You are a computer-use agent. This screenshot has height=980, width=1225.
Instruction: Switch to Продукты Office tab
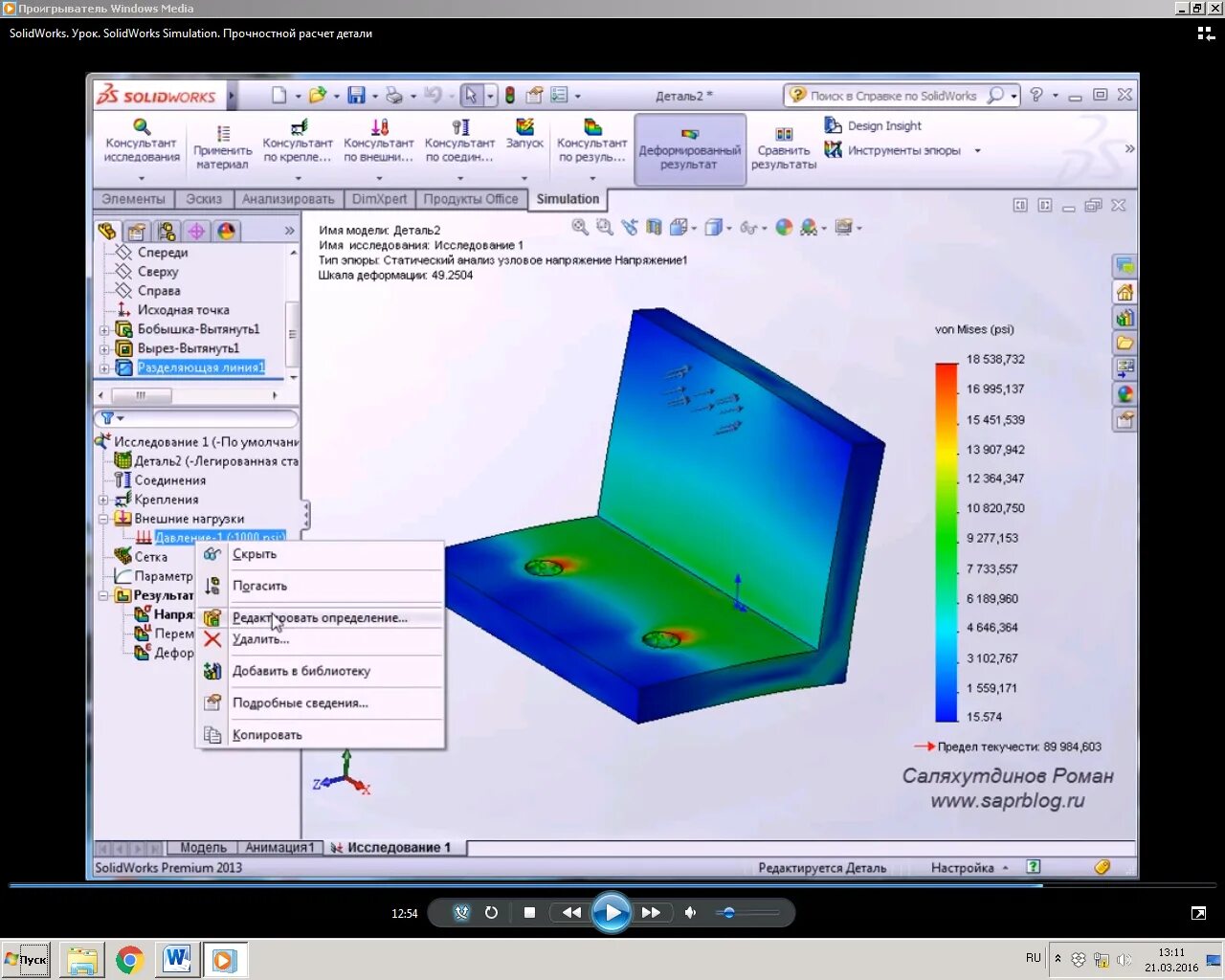pos(471,199)
